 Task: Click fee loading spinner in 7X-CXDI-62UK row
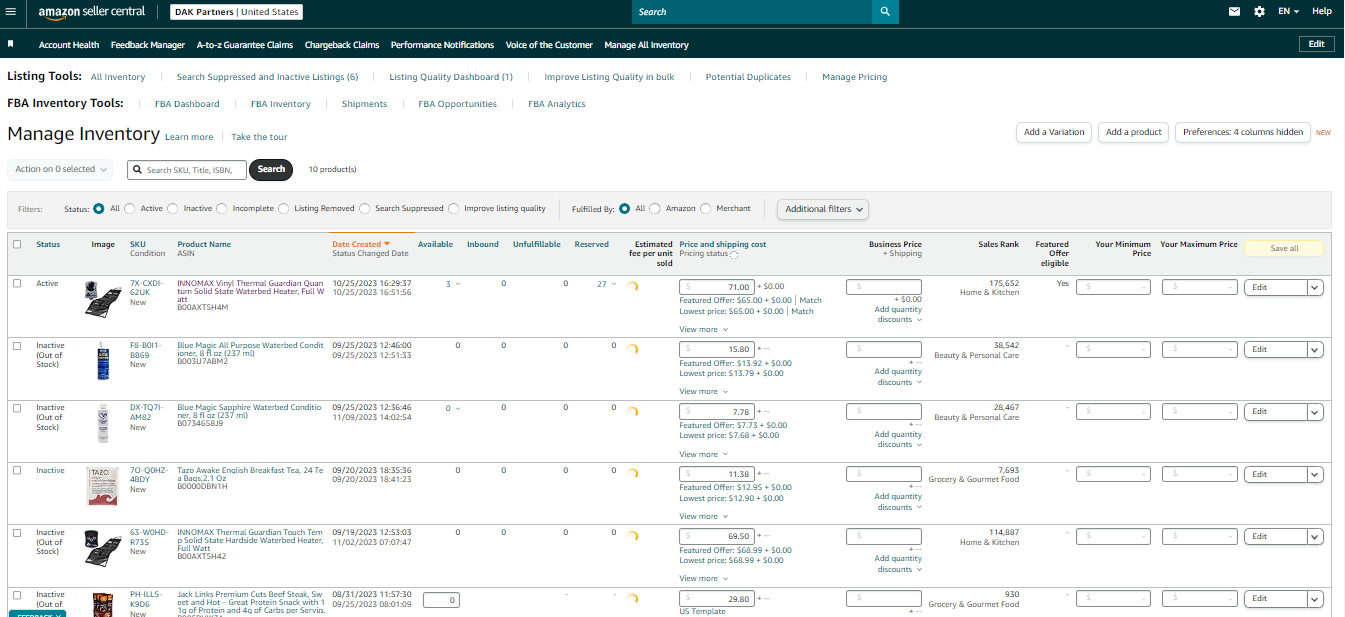(632, 287)
